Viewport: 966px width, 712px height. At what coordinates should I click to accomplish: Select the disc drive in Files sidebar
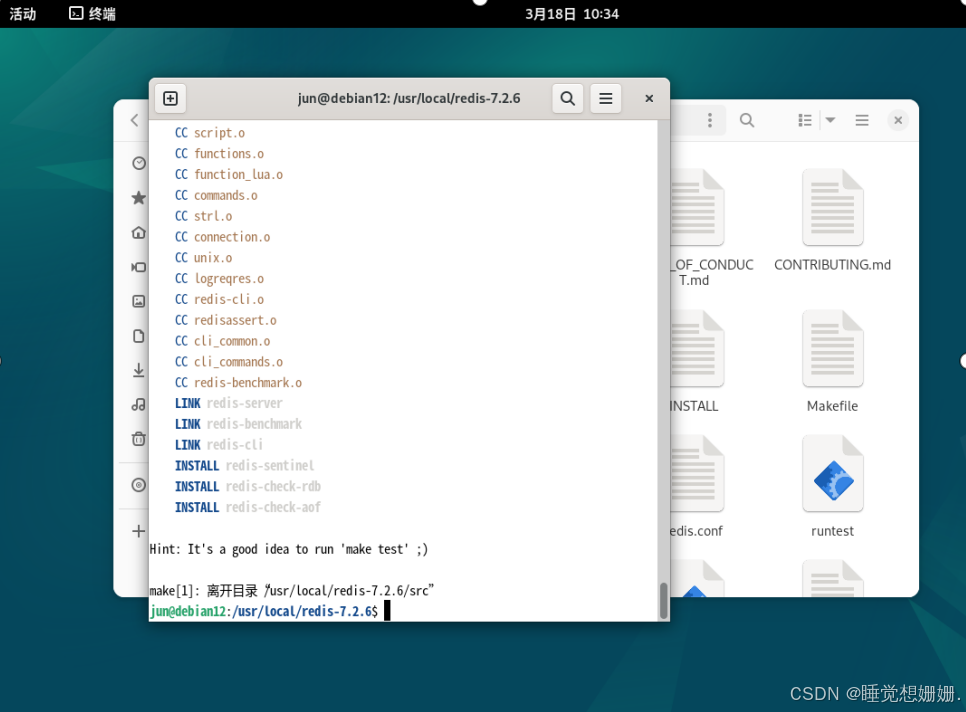[139, 485]
